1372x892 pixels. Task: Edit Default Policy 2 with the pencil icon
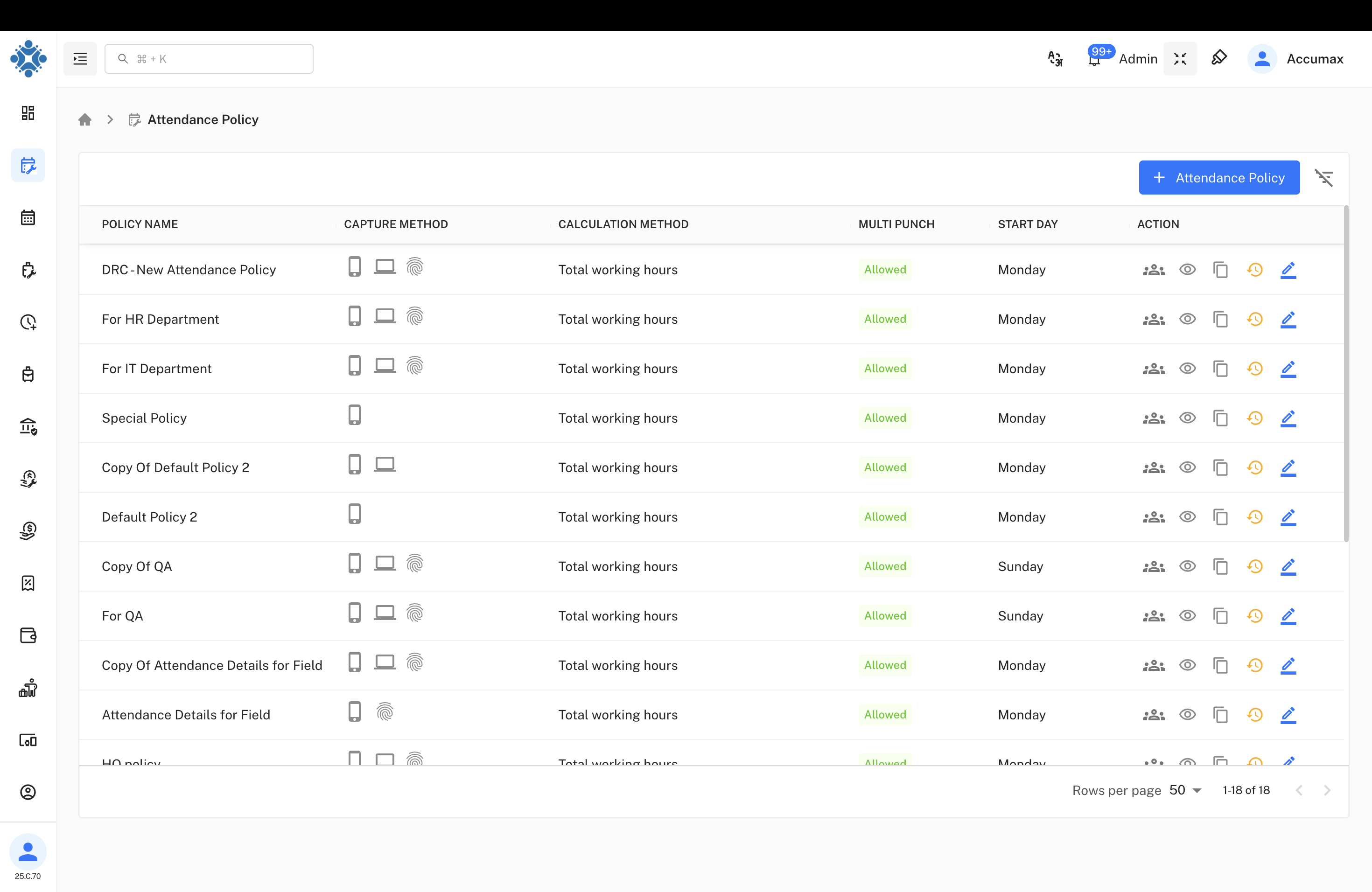pyautogui.click(x=1289, y=517)
